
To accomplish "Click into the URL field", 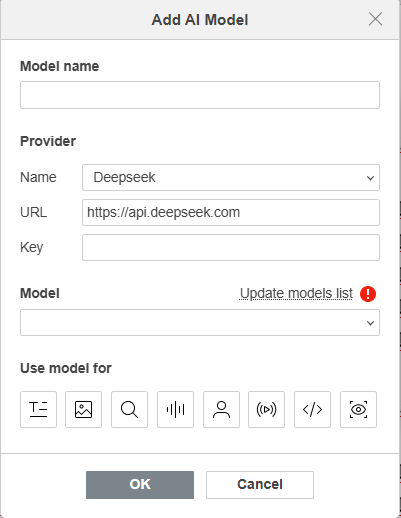I will (231, 212).
